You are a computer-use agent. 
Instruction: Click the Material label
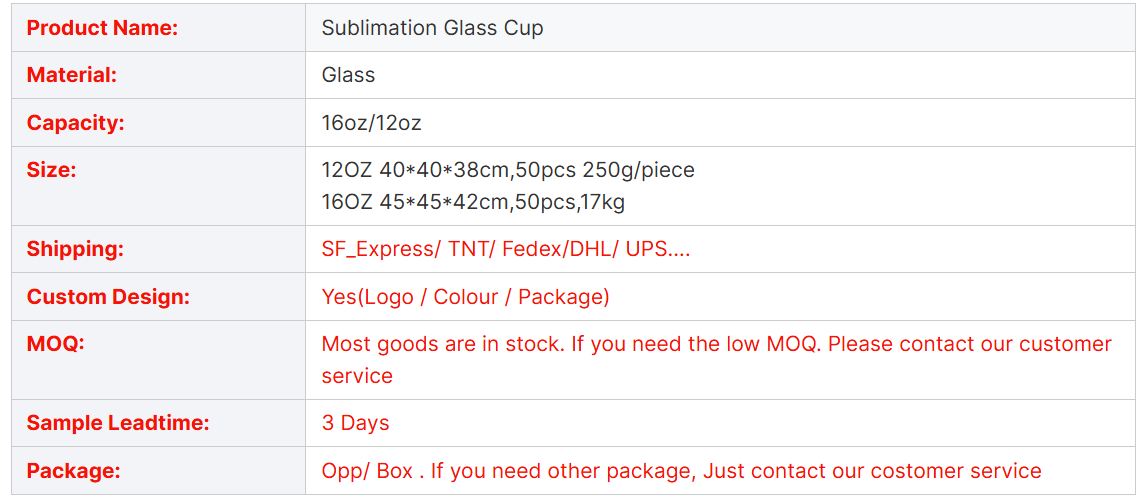[72, 75]
